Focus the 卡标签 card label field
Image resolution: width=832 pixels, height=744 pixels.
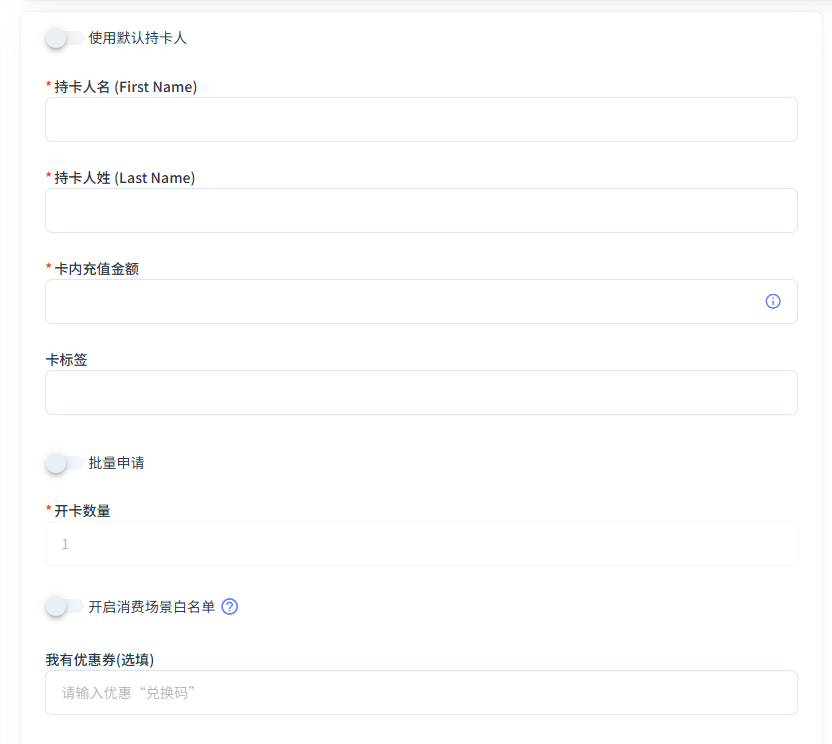point(421,392)
